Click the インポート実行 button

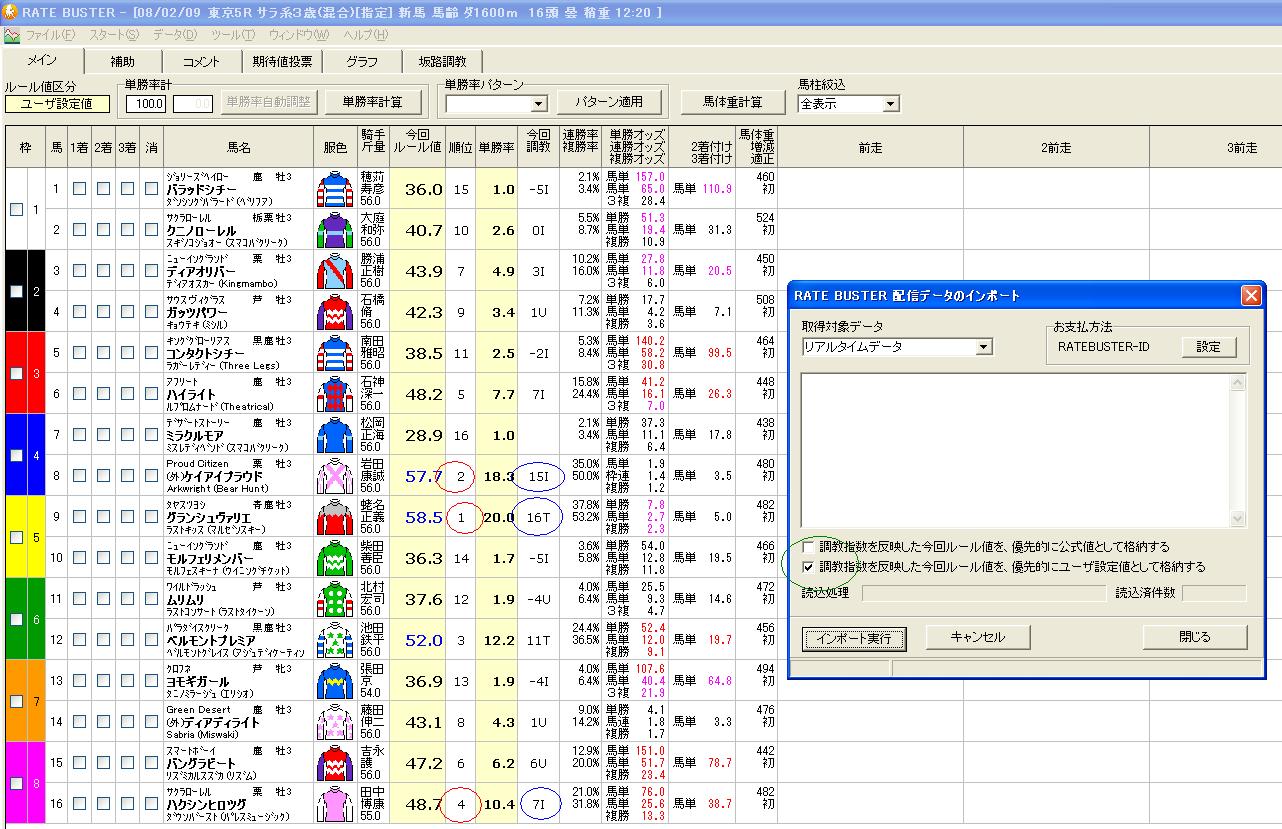tap(853, 637)
